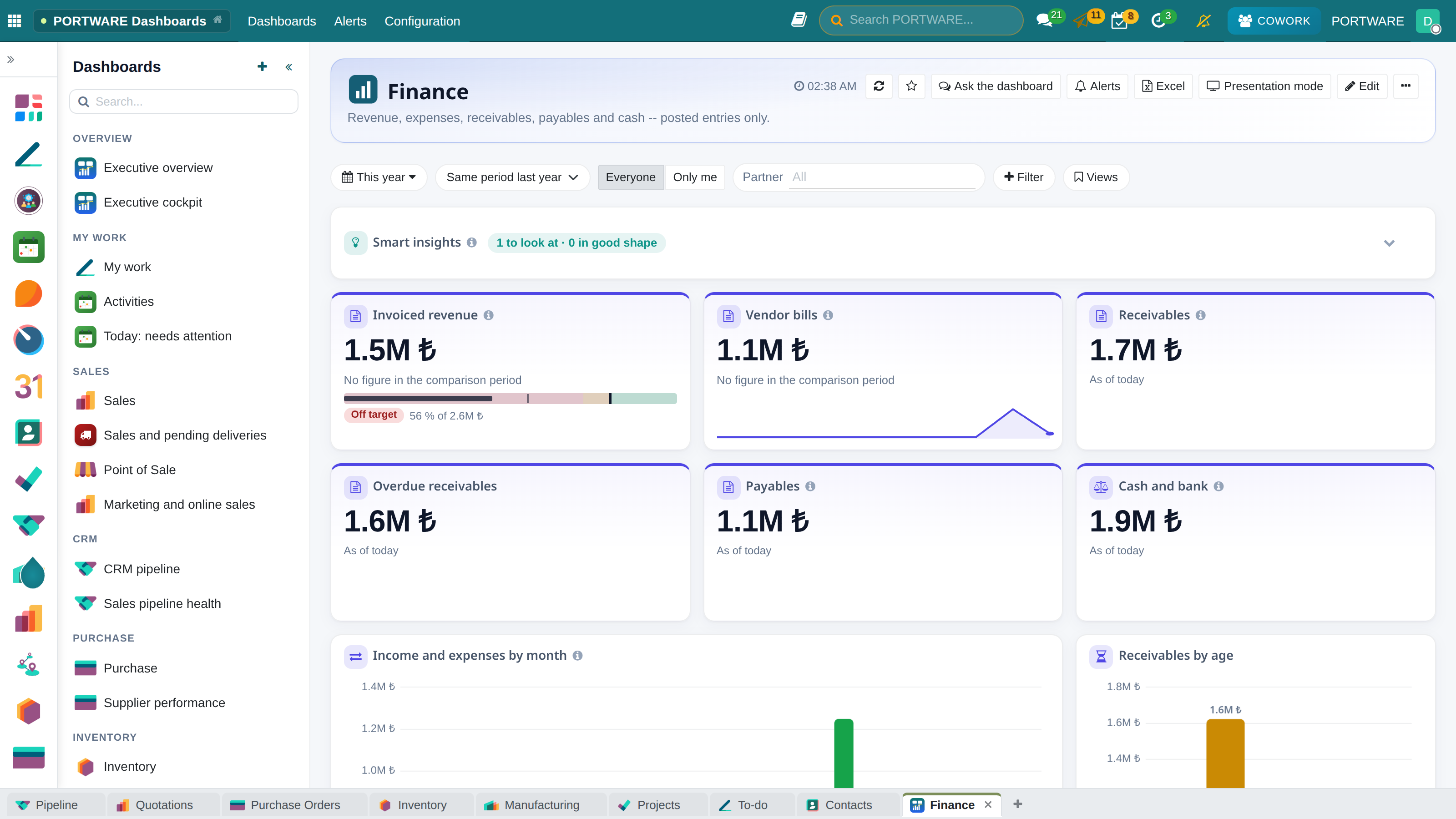The height and width of the screenshot is (819, 1456).
Task: Click the Edit dashboard button
Action: pos(1362,86)
